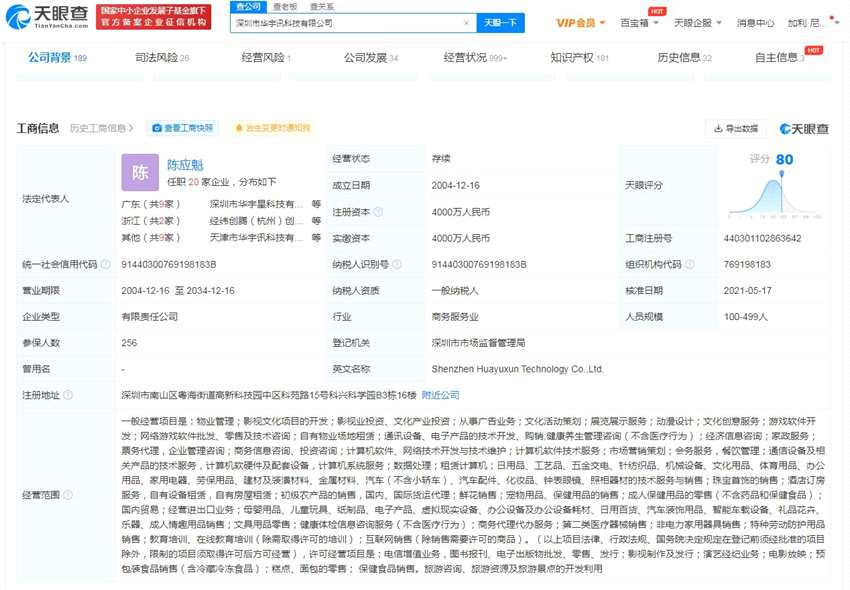Clear the search box with the X icon
The width and height of the screenshot is (850, 590).
click(466, 23)
